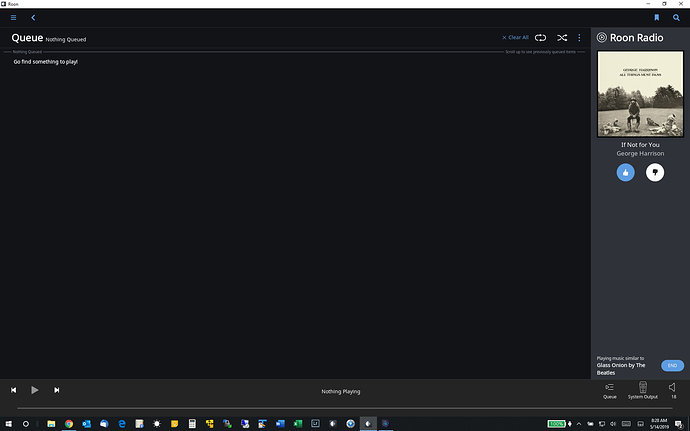Open the George Harrison artist link

tap(640, 153)
